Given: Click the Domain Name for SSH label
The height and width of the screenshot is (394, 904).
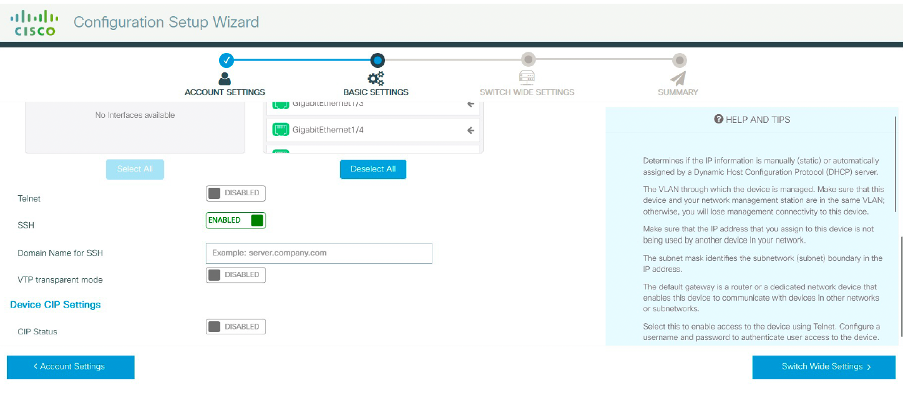Looking at the screenshot, I should coord(61,253).
